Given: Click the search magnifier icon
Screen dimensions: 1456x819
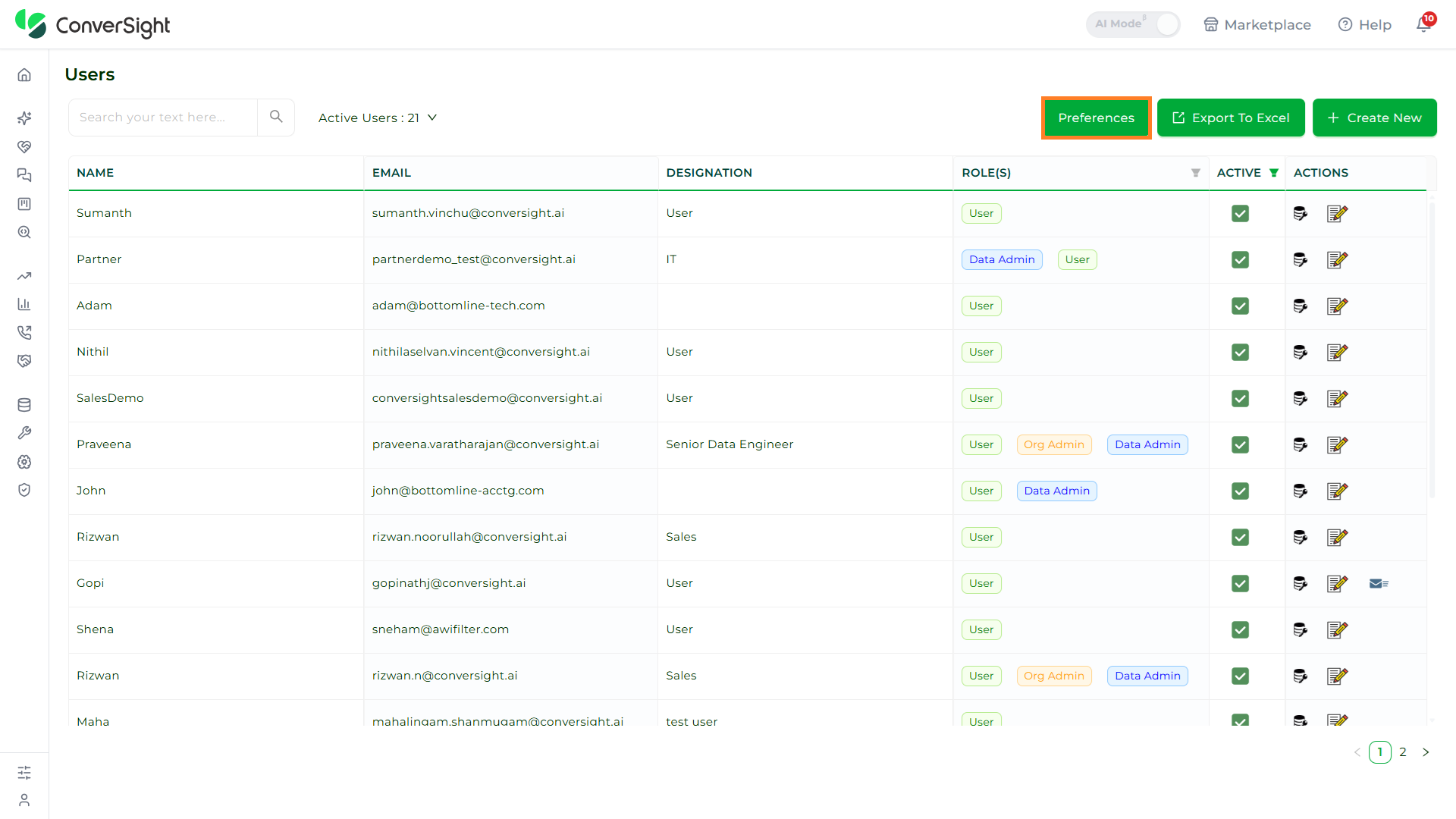Looking at the screenshot, I should (276, 117).
